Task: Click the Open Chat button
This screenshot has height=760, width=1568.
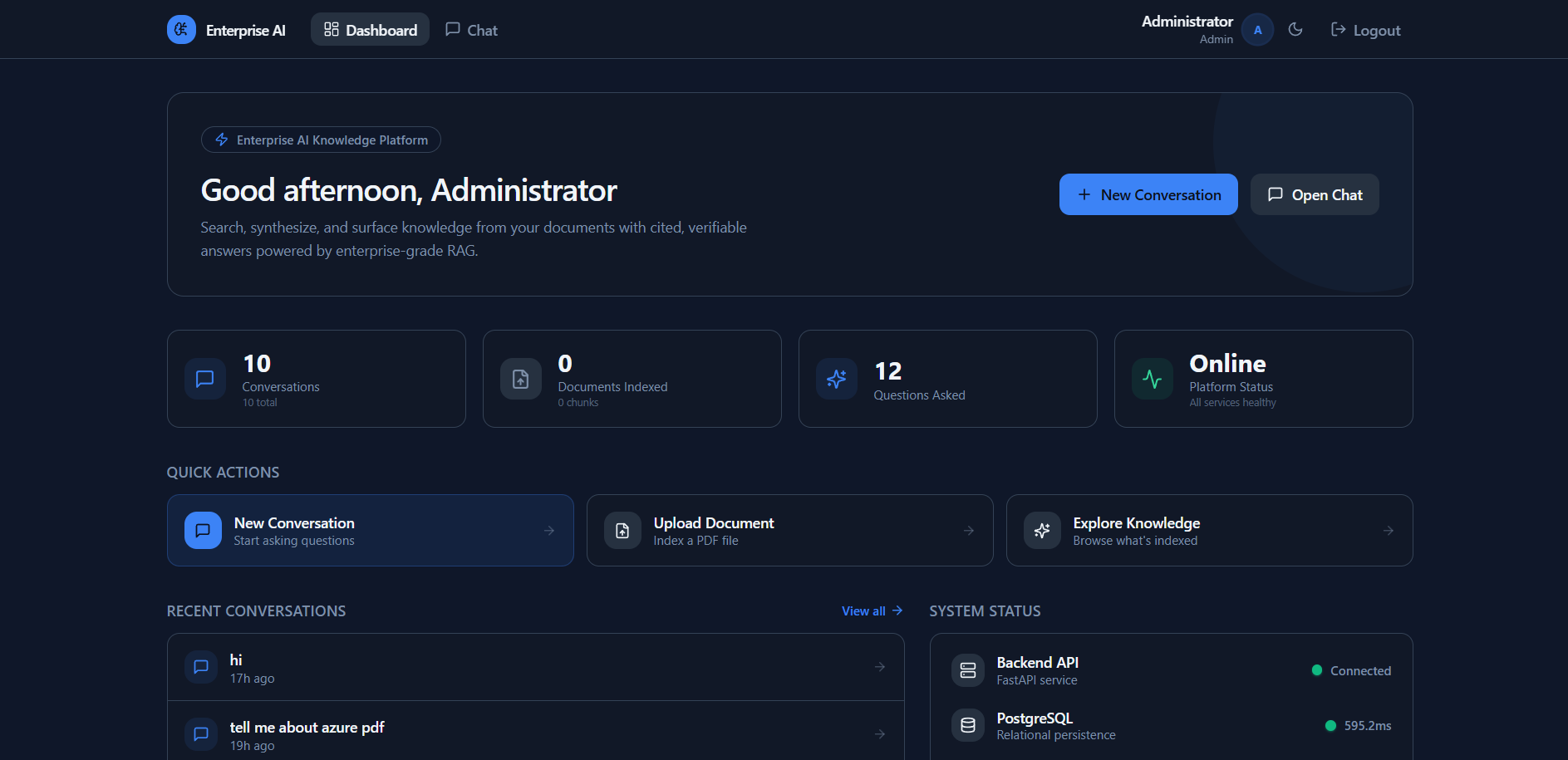Action: click(1315, 194)
